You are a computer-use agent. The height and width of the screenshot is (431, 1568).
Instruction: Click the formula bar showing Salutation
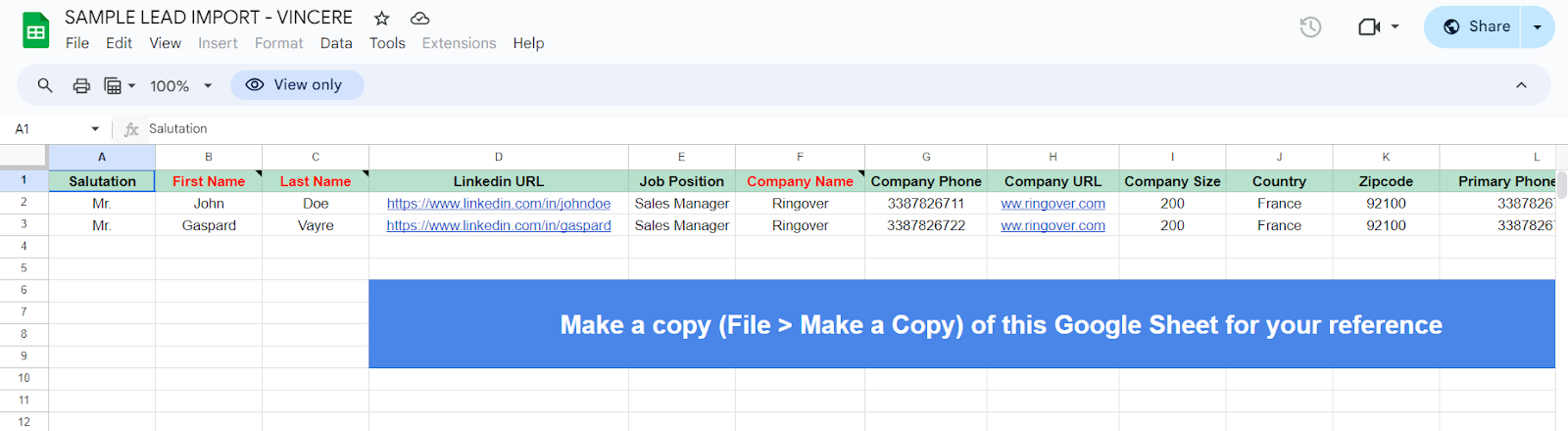tap(843, 128)
